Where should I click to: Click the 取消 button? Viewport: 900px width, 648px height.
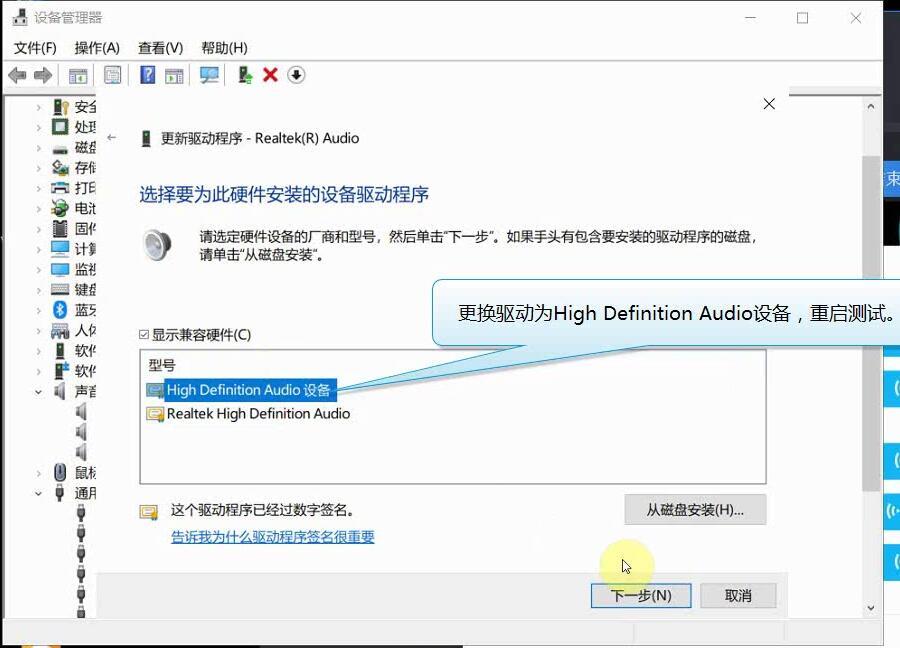pyautogui.click(x=738, y=596)
